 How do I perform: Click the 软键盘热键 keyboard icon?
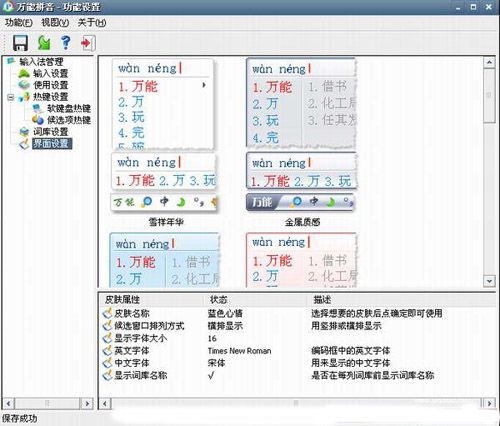click(x=38, y=108)
